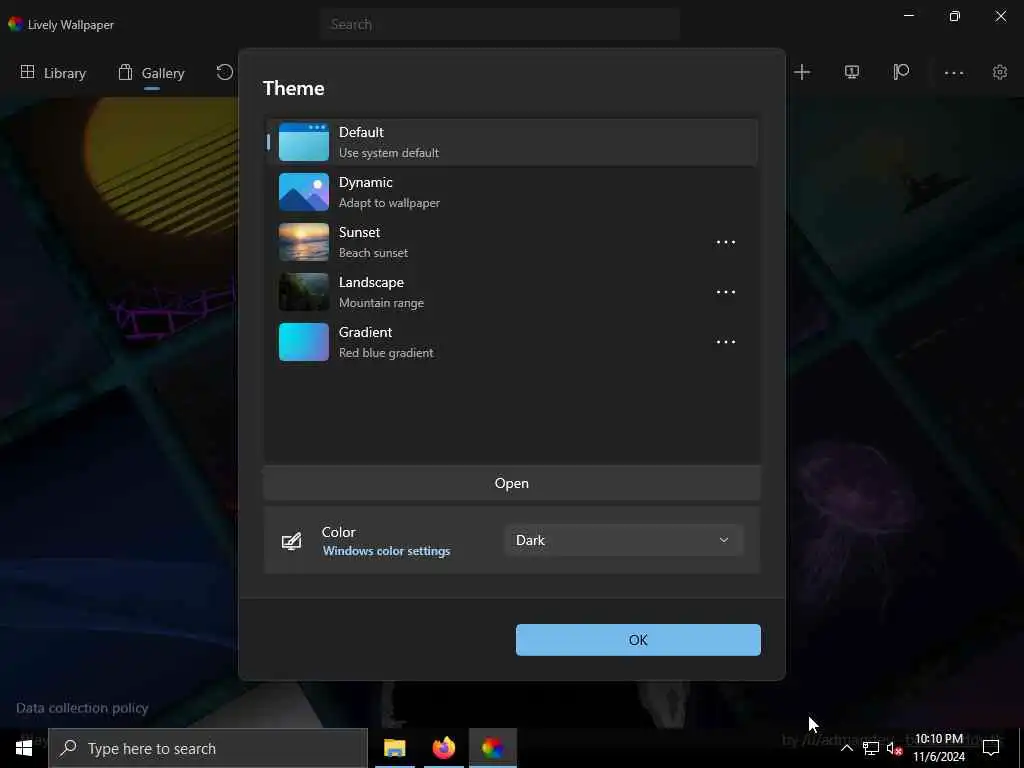Screen dimensions: 1024x768
Task: Open more options for Gradient theme
Action: pos(726,342)
